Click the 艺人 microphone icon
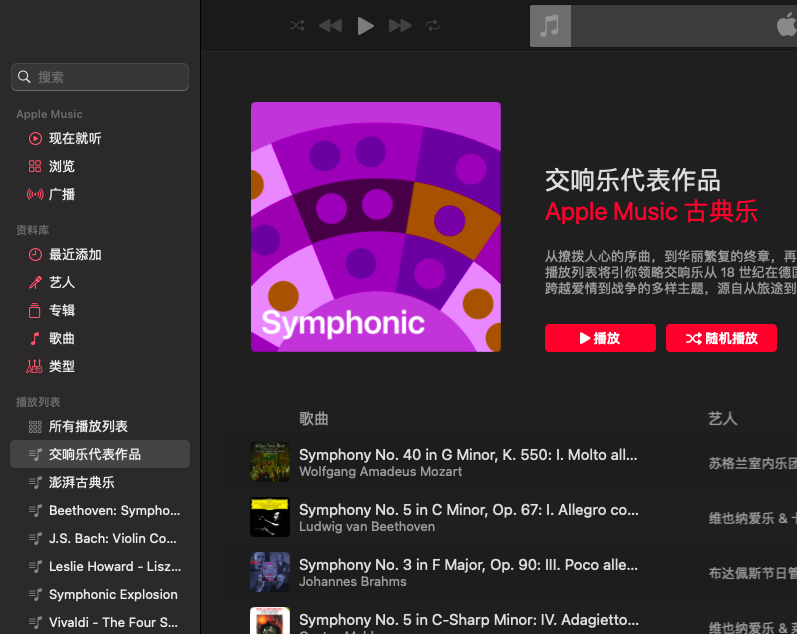The height and width of the screenshot is (634, 797). tap(35, 282)
